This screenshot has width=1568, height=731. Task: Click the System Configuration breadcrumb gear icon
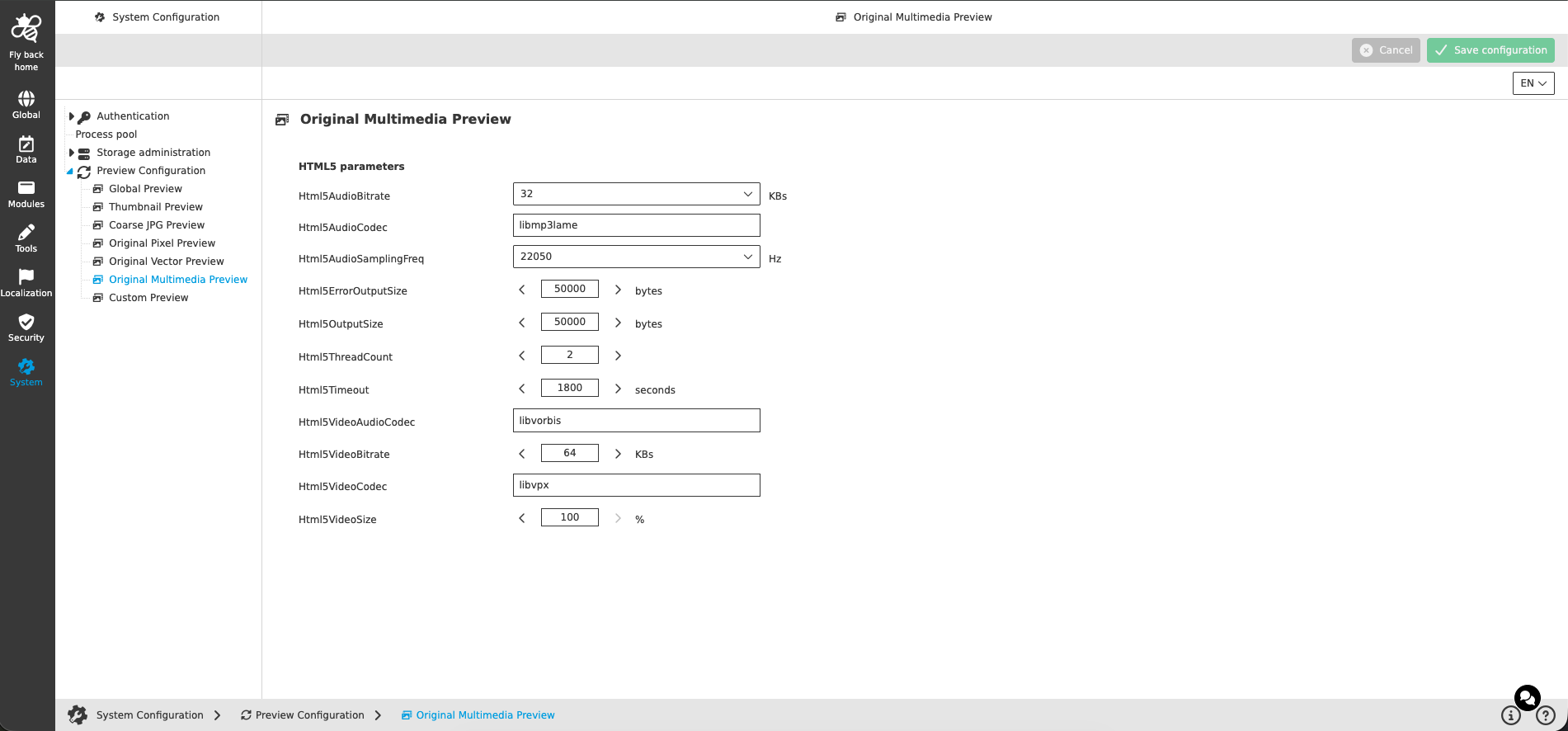pyautogui.click(x=78, y=714)
